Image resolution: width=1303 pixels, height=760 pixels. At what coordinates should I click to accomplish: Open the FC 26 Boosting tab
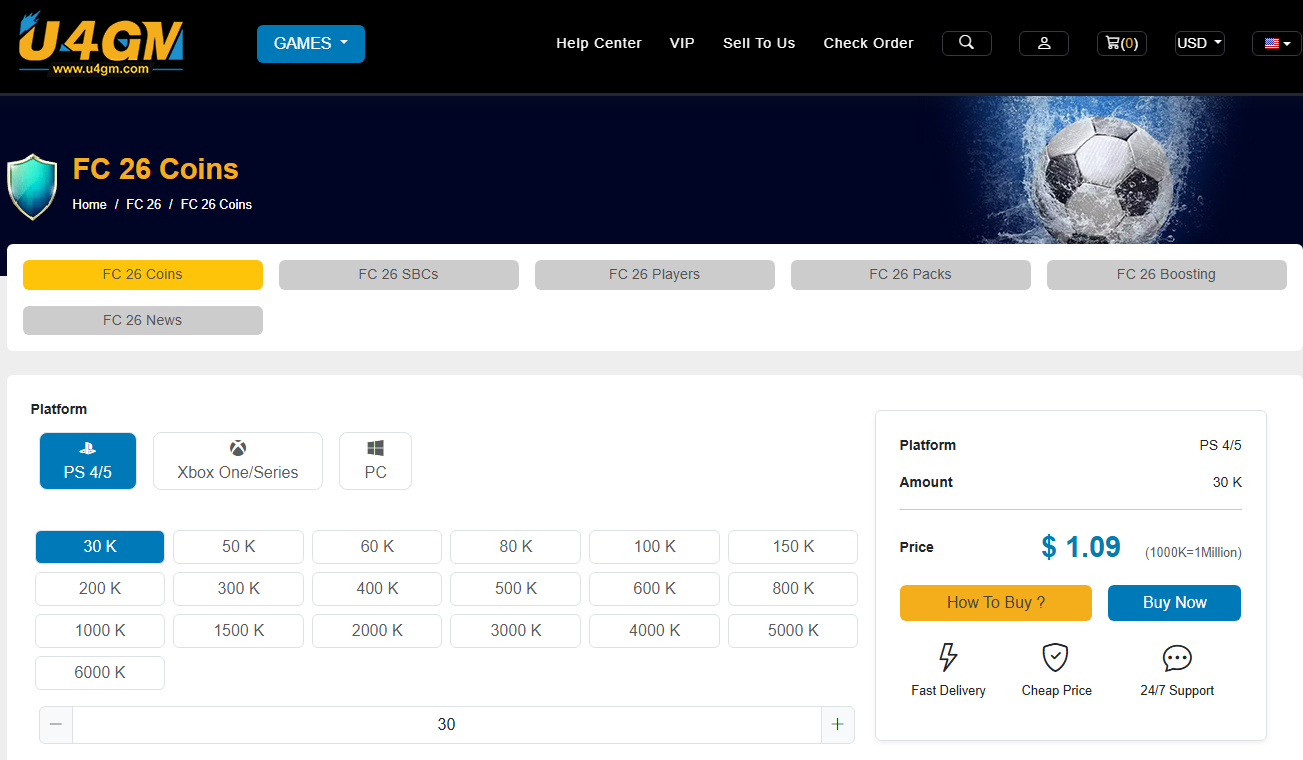point(1166,275)
